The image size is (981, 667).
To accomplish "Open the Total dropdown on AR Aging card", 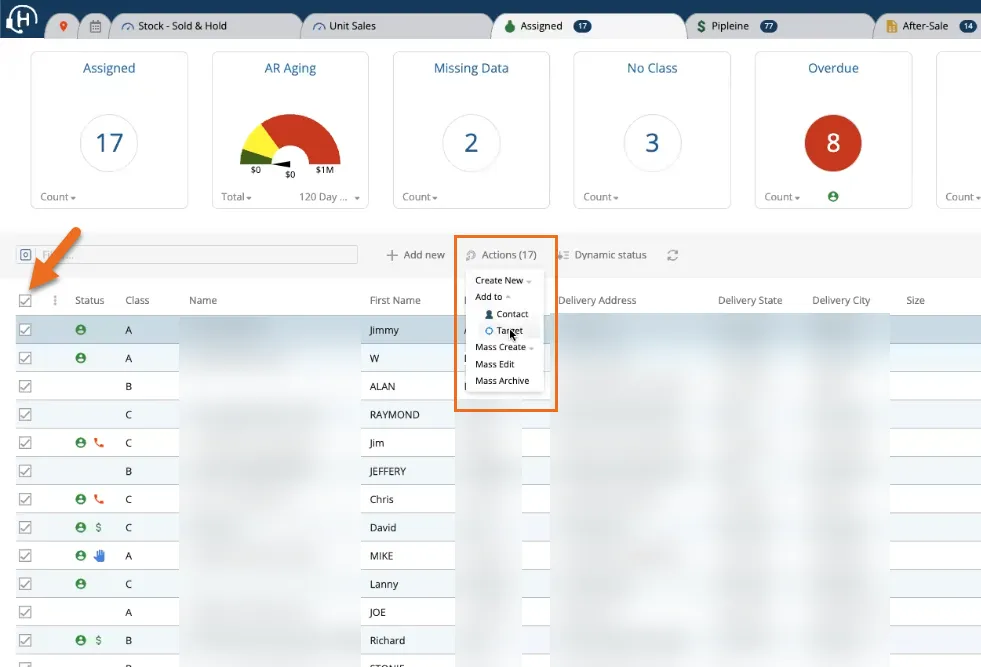I will (x=236, y=197).
